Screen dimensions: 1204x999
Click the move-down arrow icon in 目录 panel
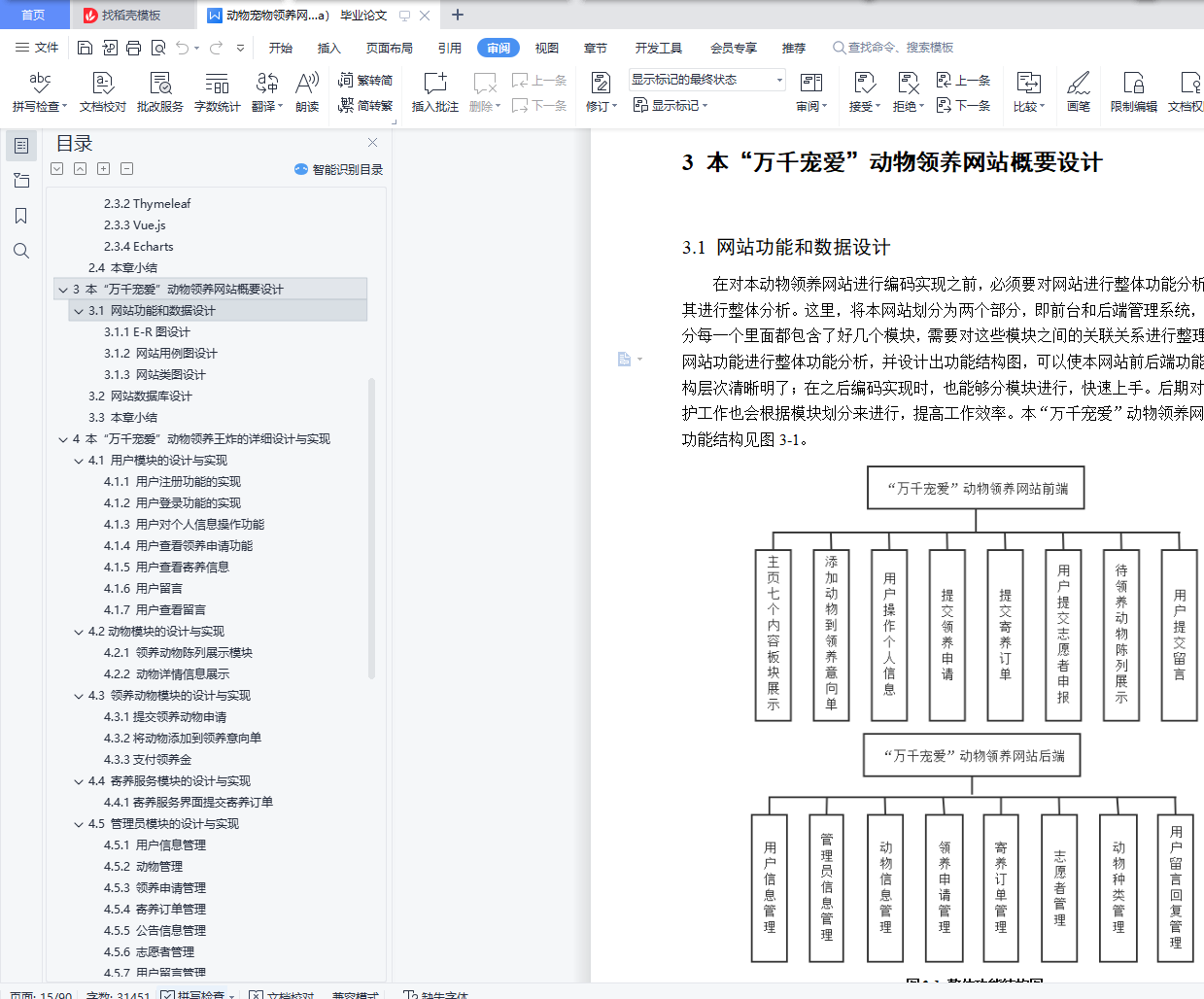[57, 168]
